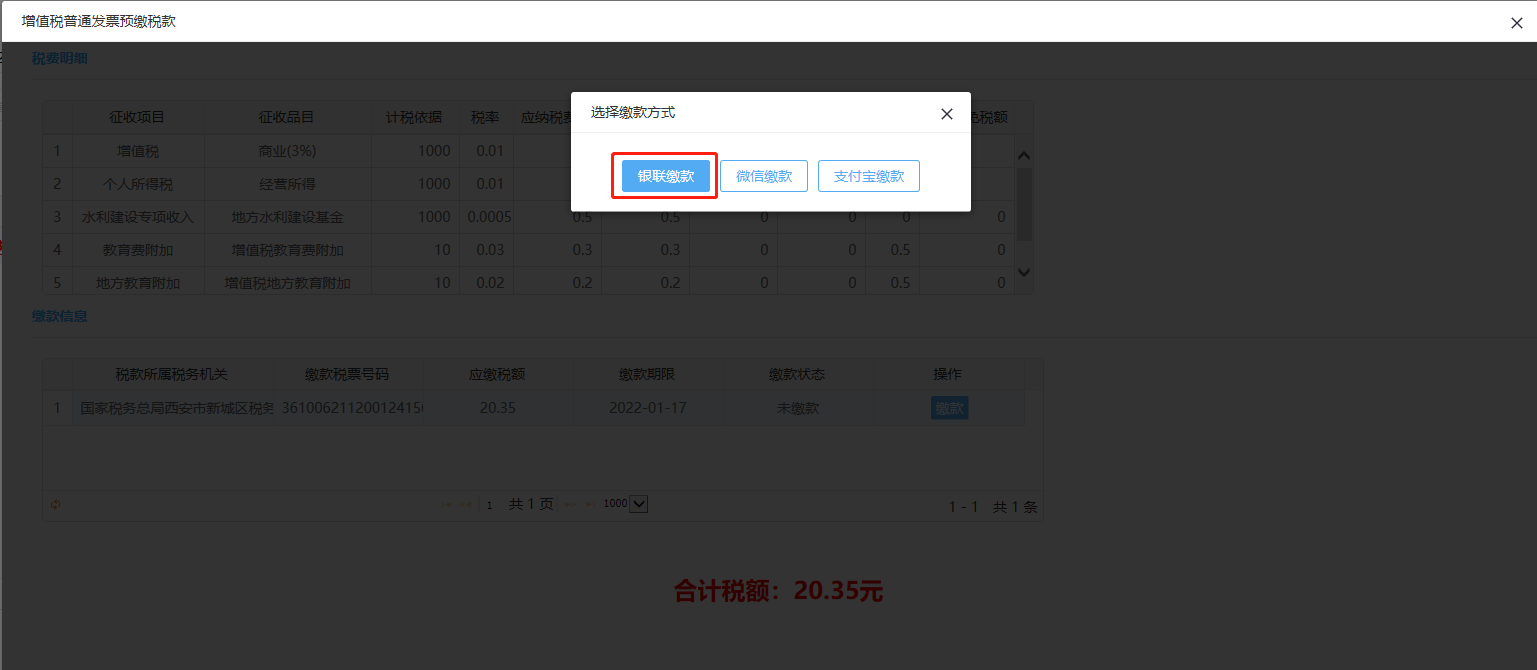Select the 2022-01-17 deadline cell
Image resolution: width=1537 pixels, height=670 pixels.
click(x=647, y=408)
